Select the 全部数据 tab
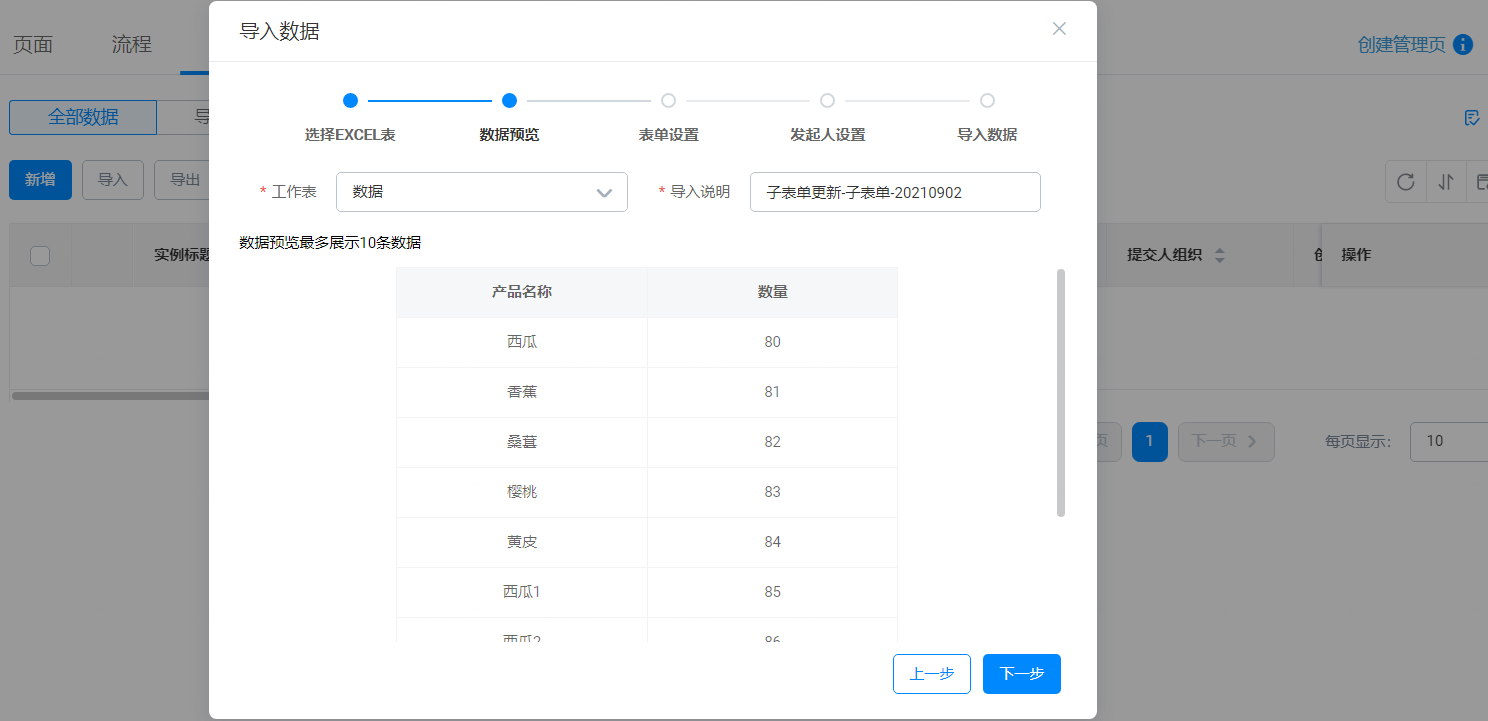This screenshot has height=721, width=1488. coord(83,117)
